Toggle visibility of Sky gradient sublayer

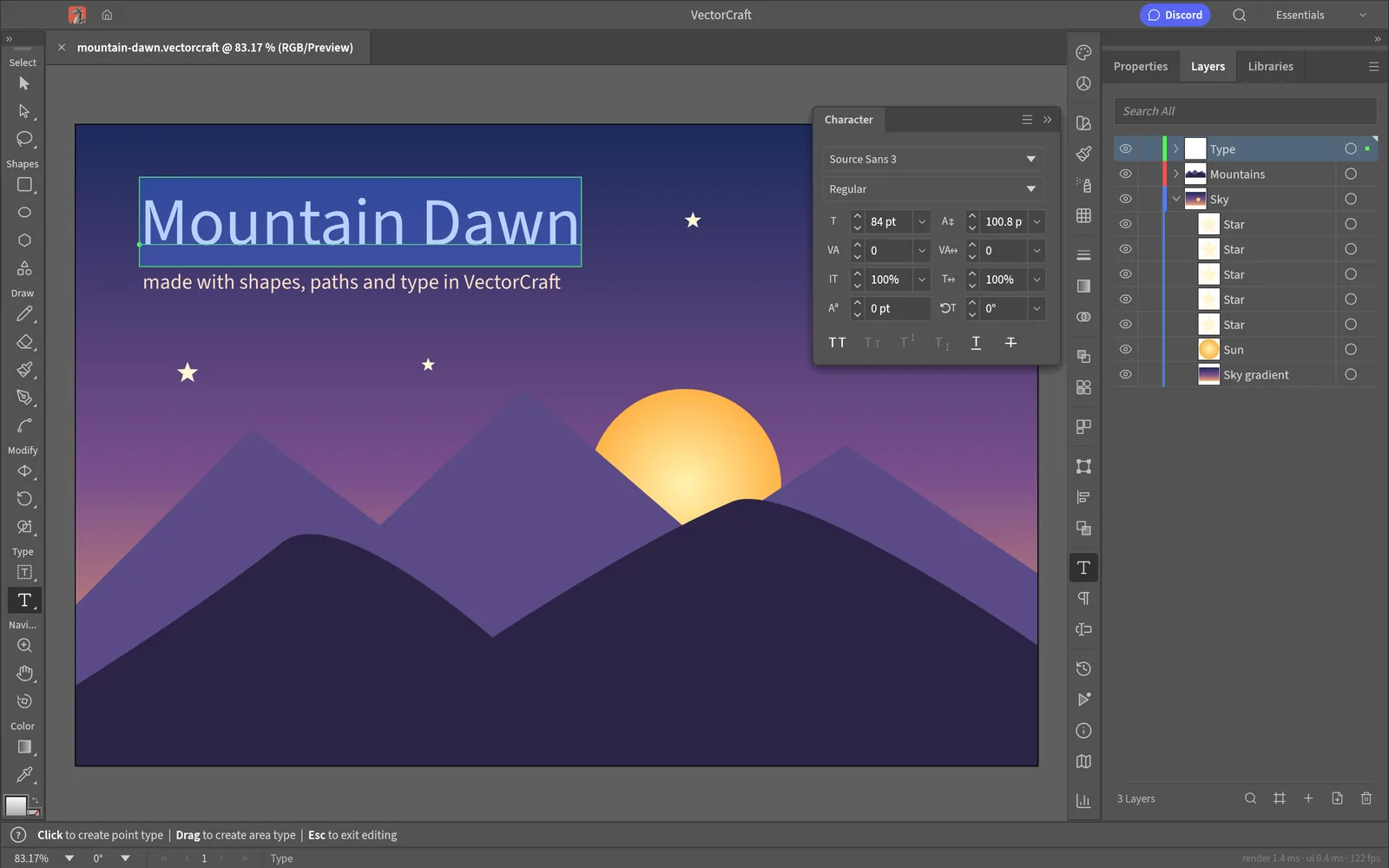point(1125,374)
